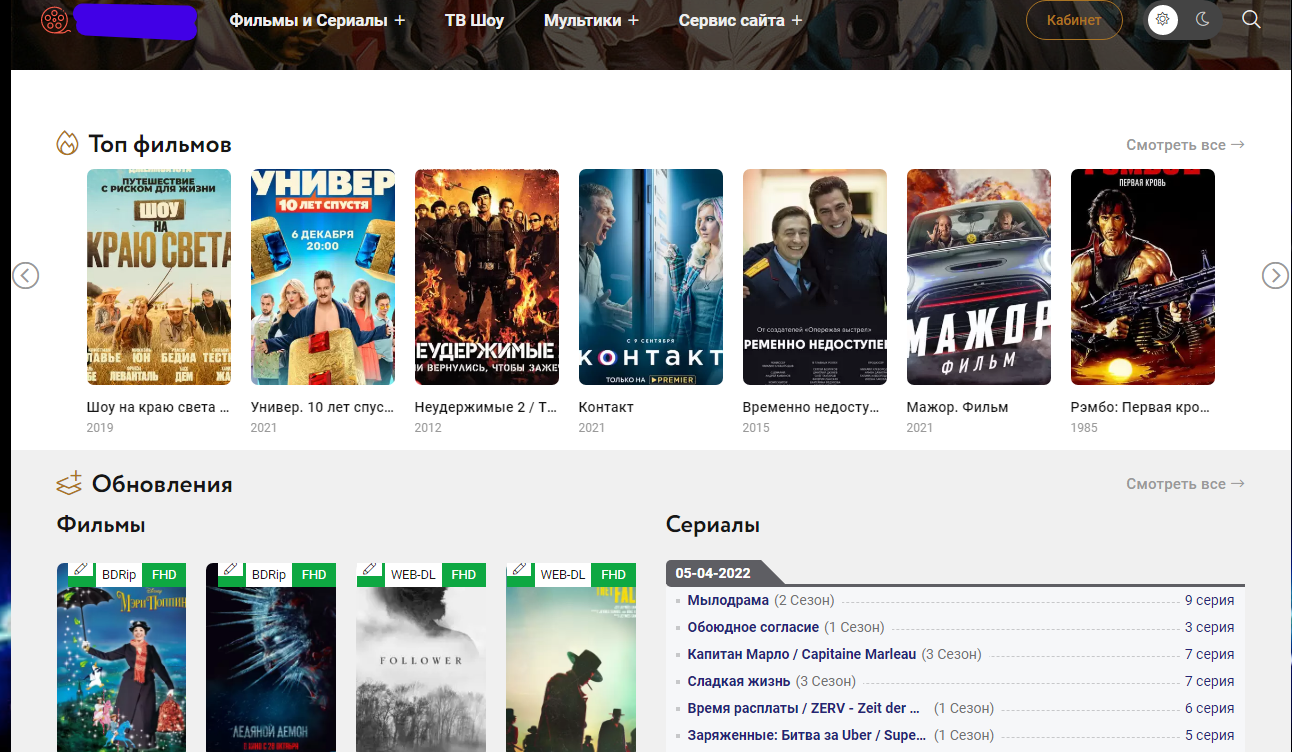Click the title 'Универ. 10 лет спус…'
This screenshot has height=752, width=1292.
click(323, 407)
